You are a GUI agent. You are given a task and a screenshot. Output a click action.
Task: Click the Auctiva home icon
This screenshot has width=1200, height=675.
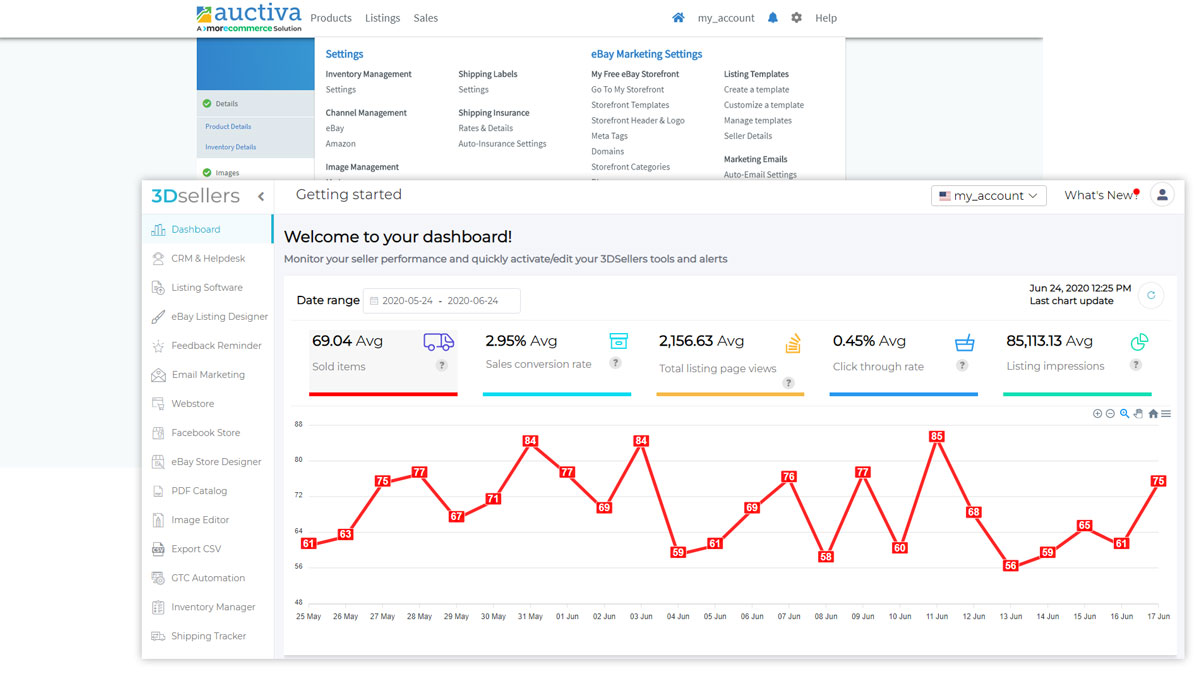pos(678,18)
